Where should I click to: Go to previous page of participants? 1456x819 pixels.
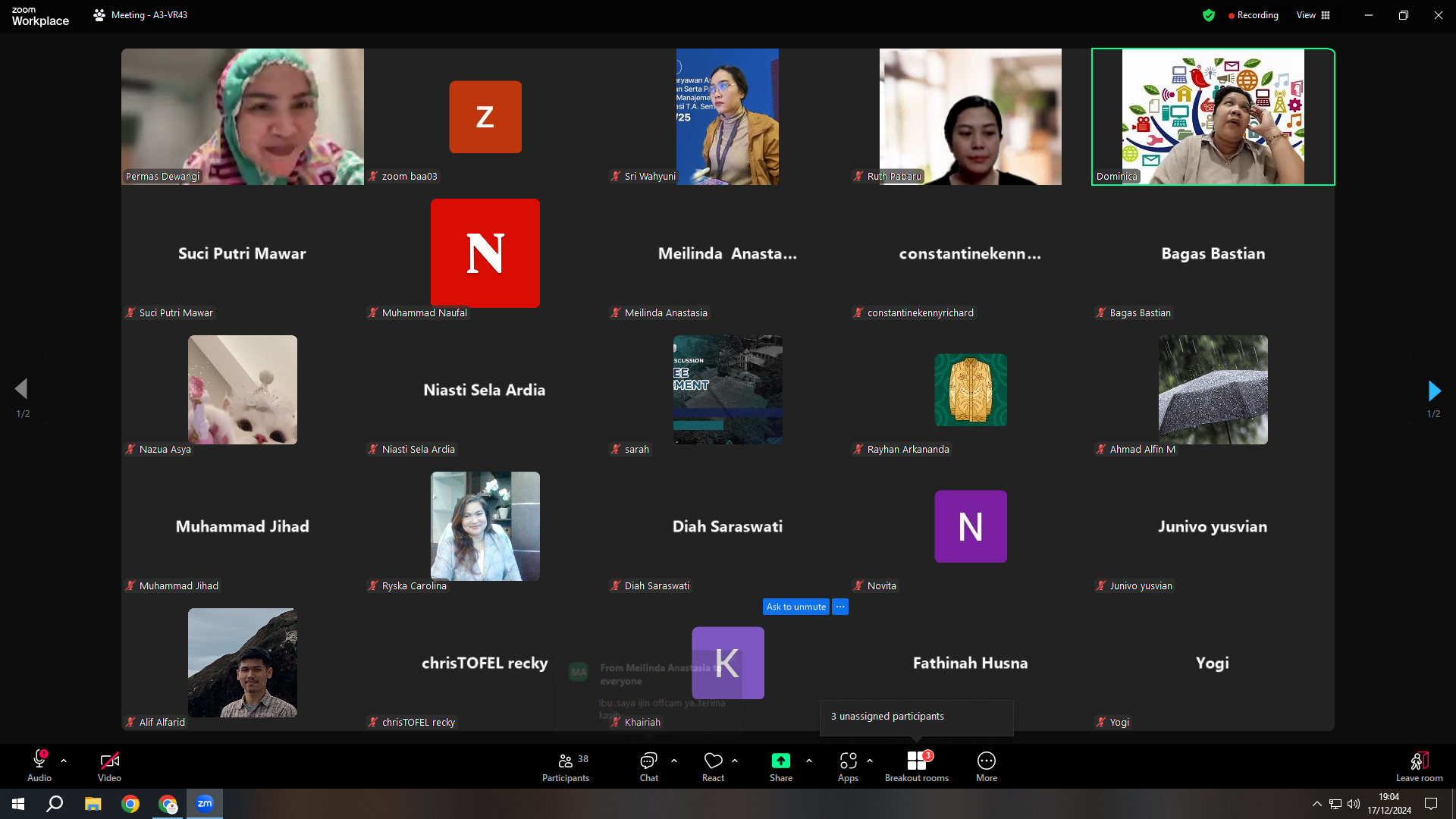pyautogui.click(x=21, y=389)
